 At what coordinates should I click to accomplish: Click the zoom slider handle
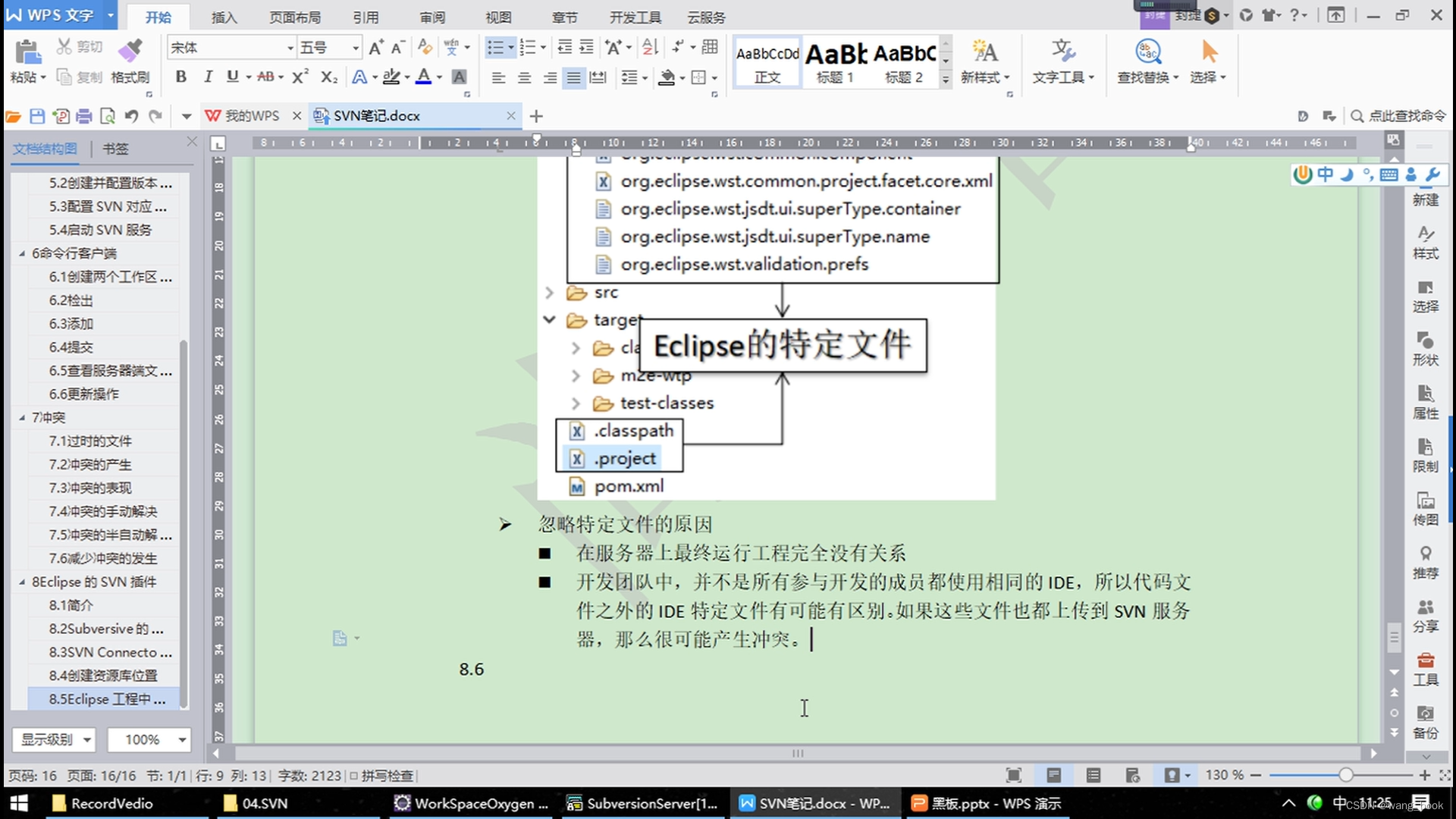pos(1345,775)
